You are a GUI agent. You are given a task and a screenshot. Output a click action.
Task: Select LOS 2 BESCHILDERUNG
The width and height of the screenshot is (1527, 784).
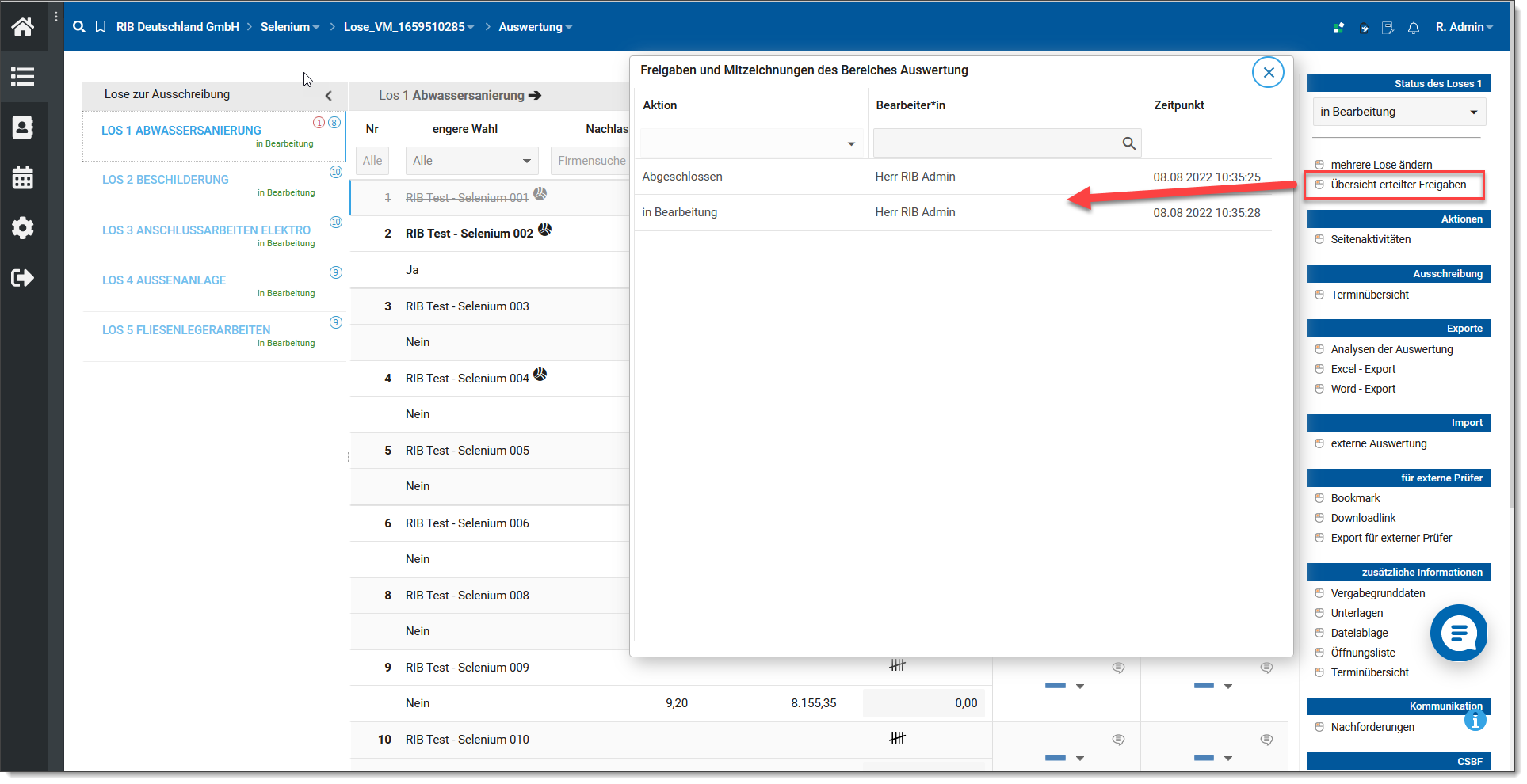point(166,180)
